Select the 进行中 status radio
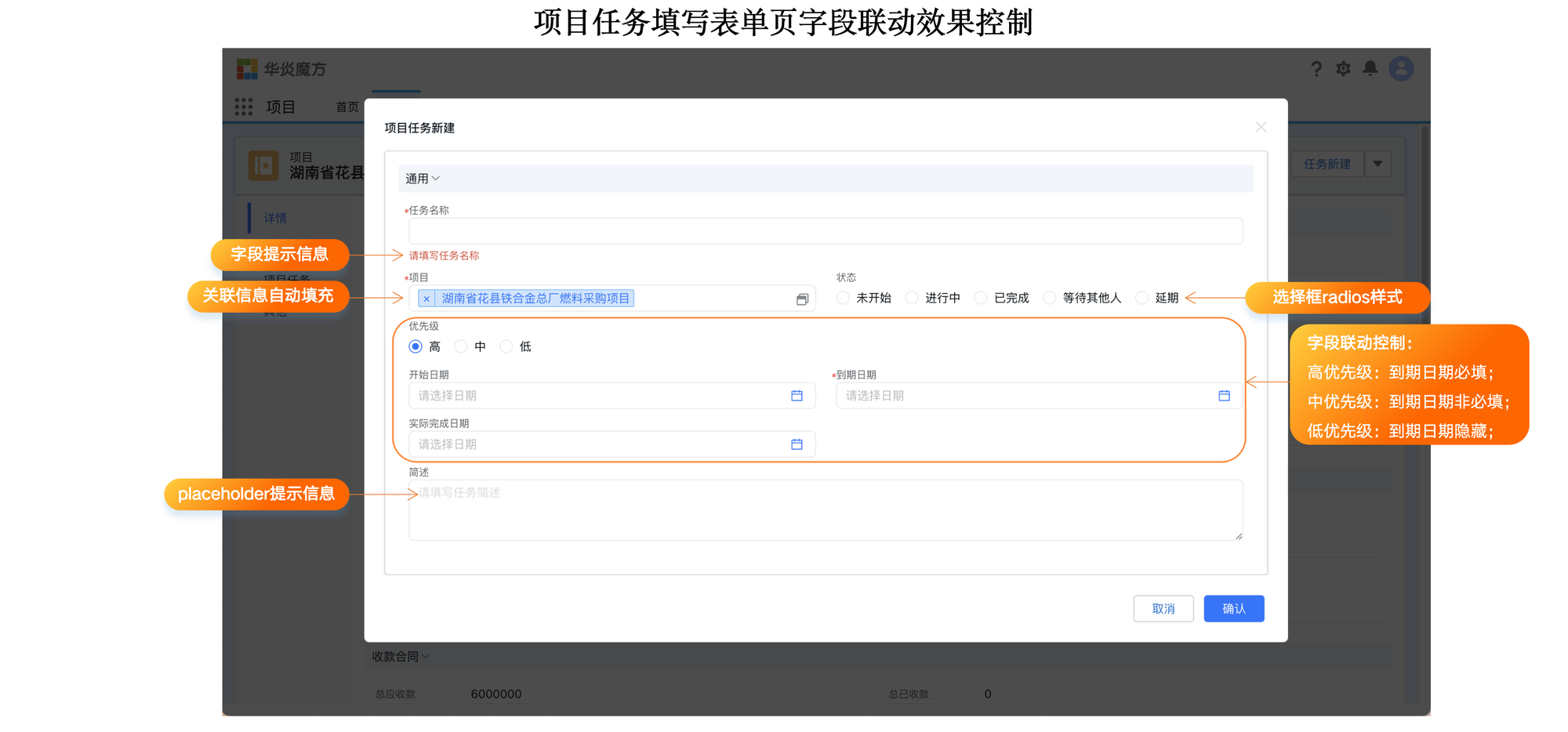This screenshot has width=1568, height=732. click(912, 298)
